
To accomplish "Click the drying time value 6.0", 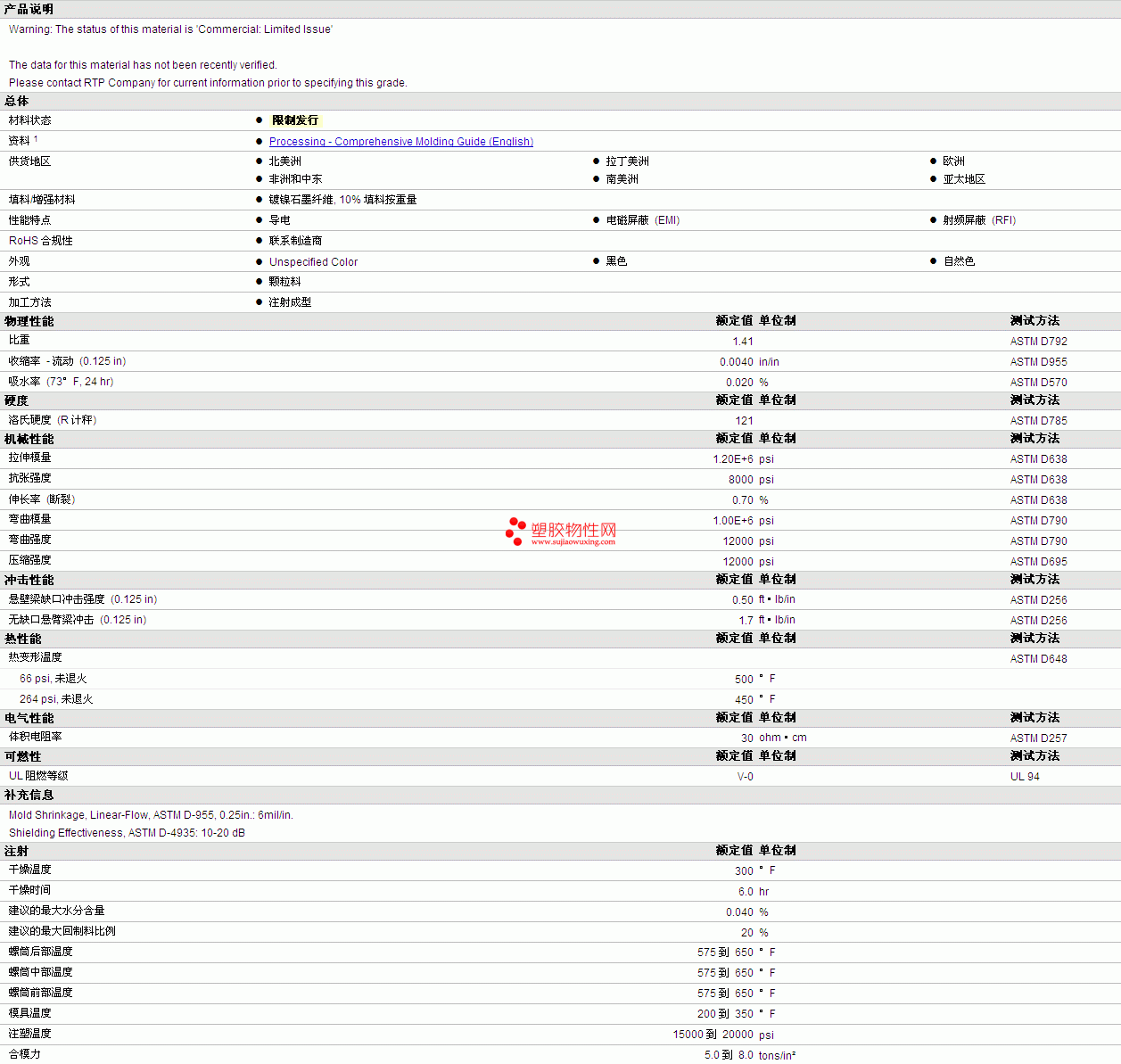I will [x=746, y=892].
